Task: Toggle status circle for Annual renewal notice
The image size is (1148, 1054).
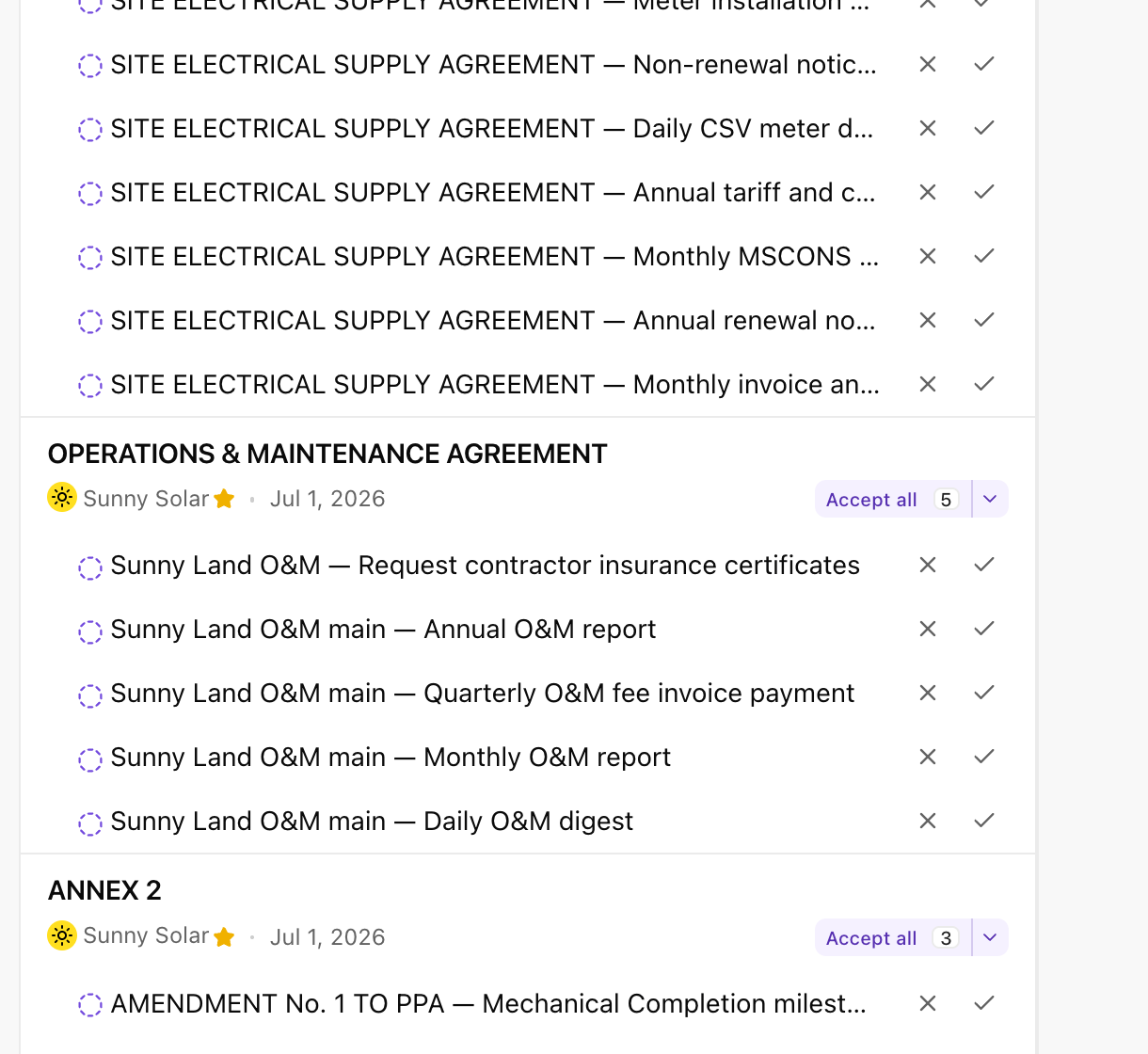Action: (x=90, y=322)
